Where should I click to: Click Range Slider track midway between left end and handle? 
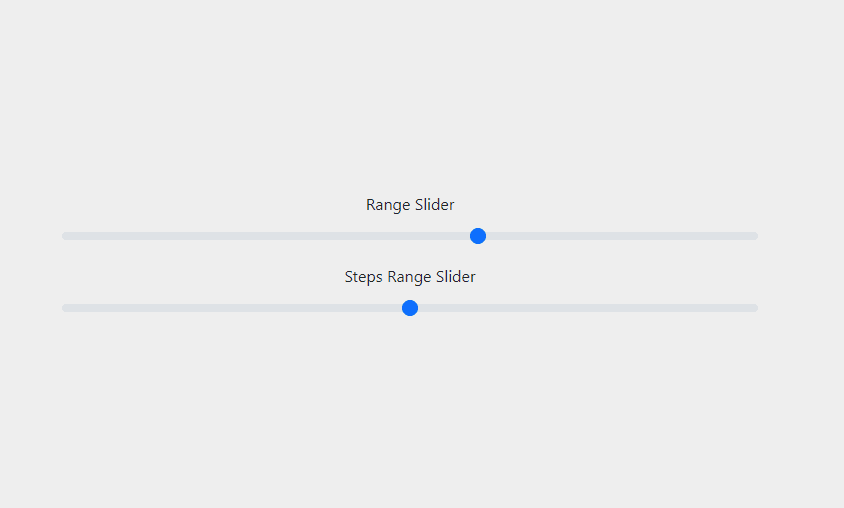pos(270,236)
